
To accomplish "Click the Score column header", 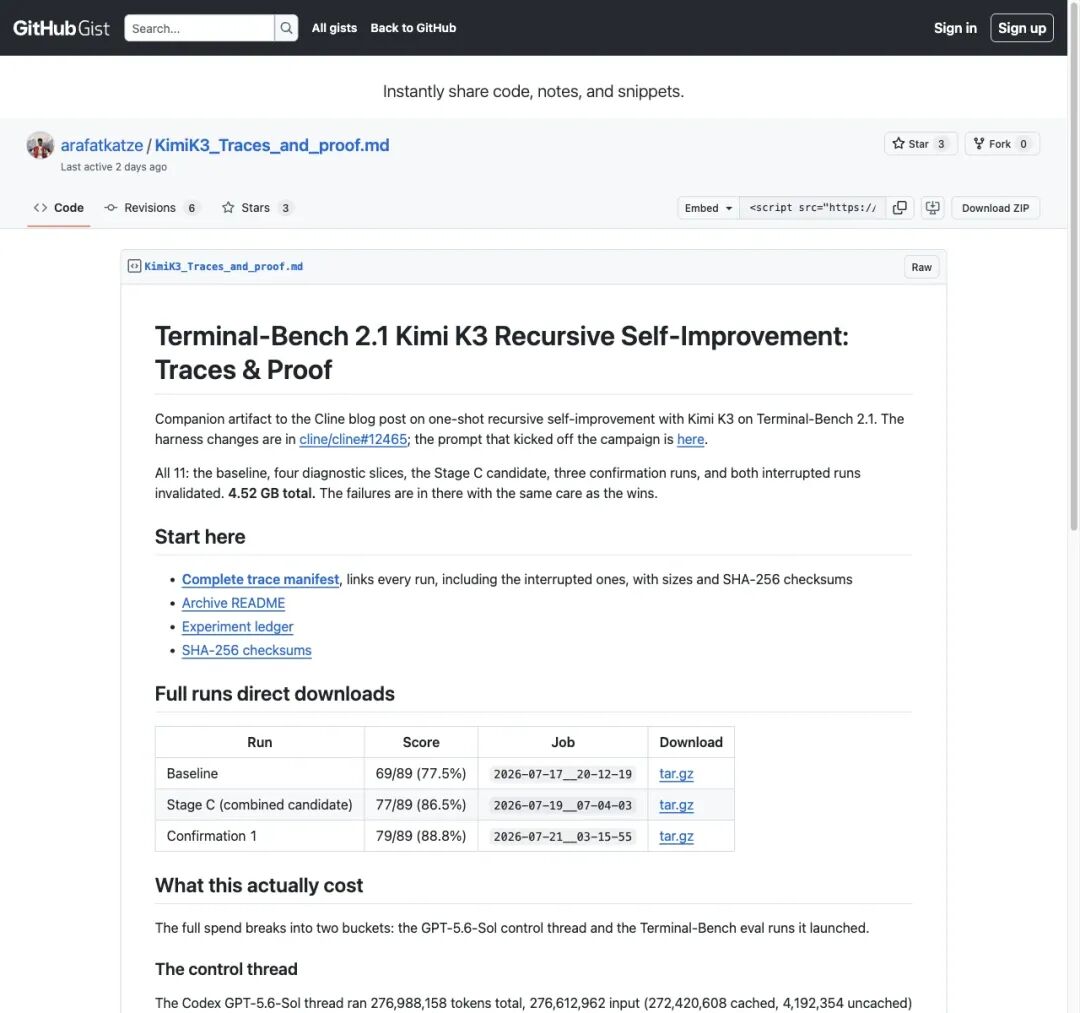I will pyautogui.click(x=421, y=742).
